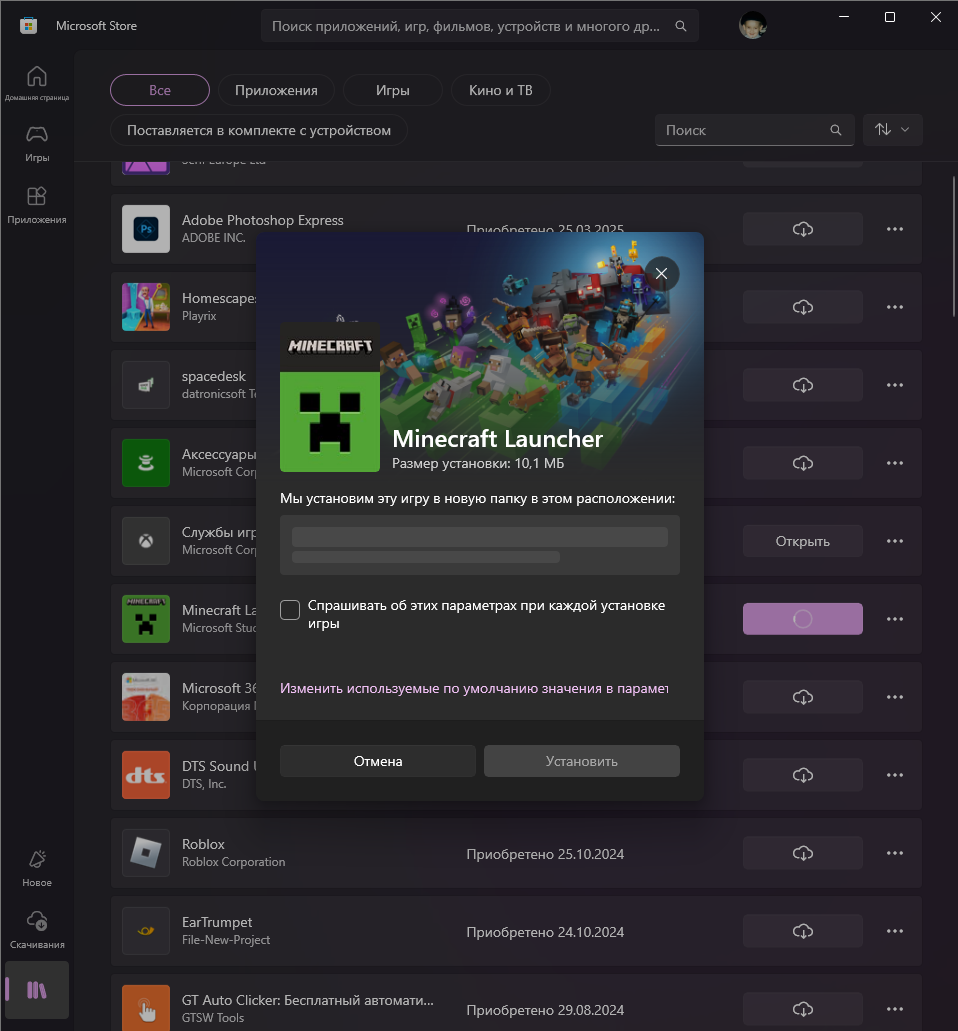Download DTS Sound via cloud button
The height and width of the screenshot is (1031, 958).
tap(802, 775)
